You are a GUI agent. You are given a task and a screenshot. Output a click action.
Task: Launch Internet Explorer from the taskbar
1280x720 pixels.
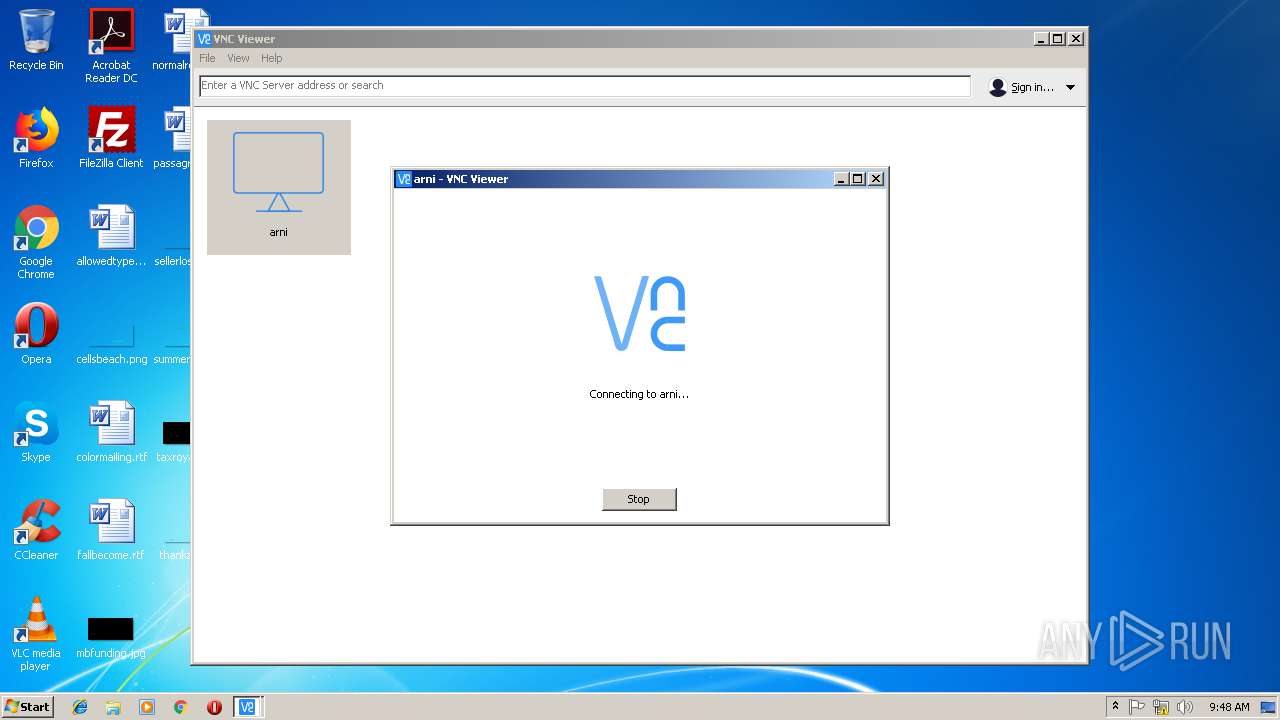(80, 707)
